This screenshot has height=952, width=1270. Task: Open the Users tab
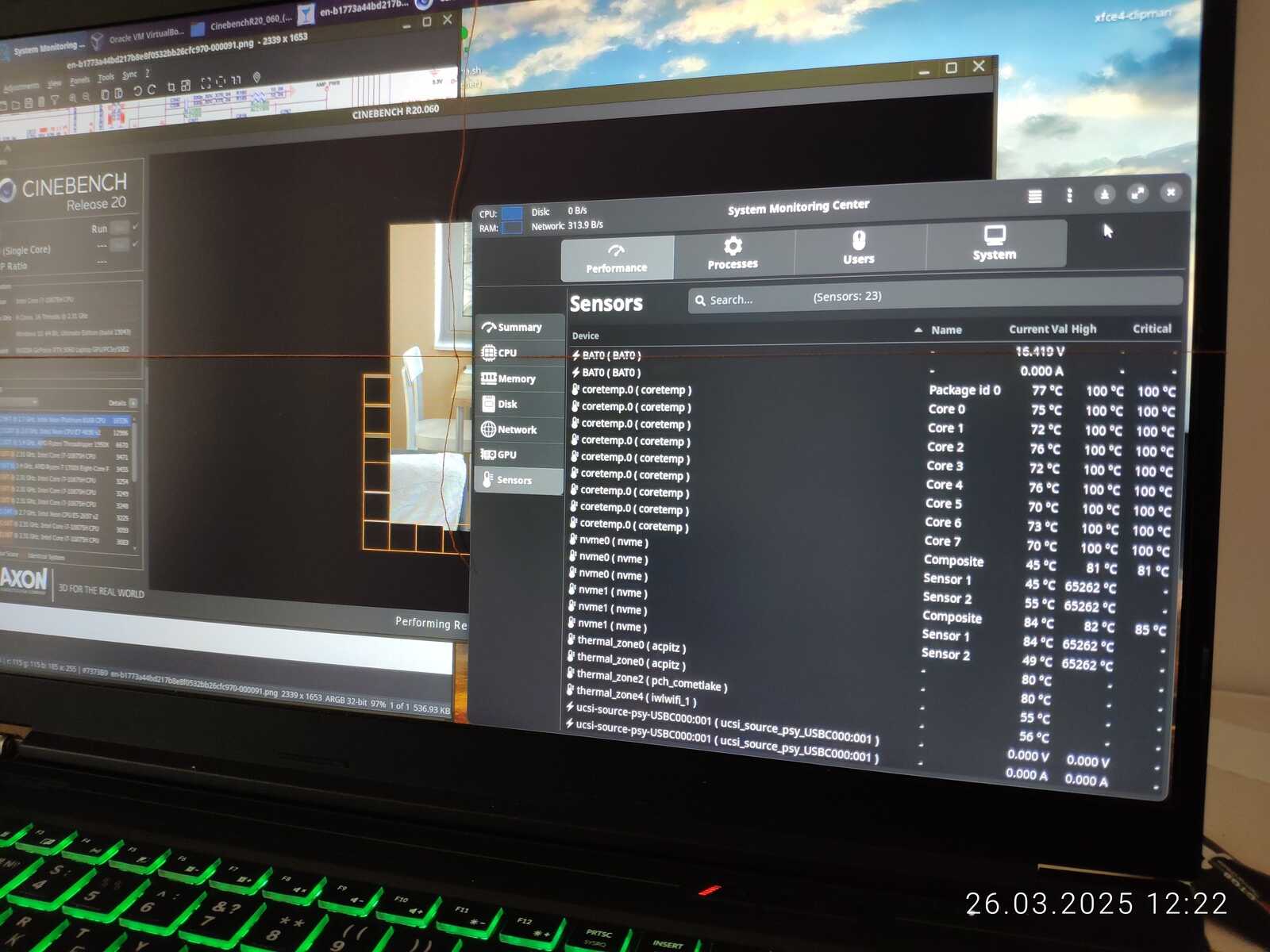tap(859, 248)
